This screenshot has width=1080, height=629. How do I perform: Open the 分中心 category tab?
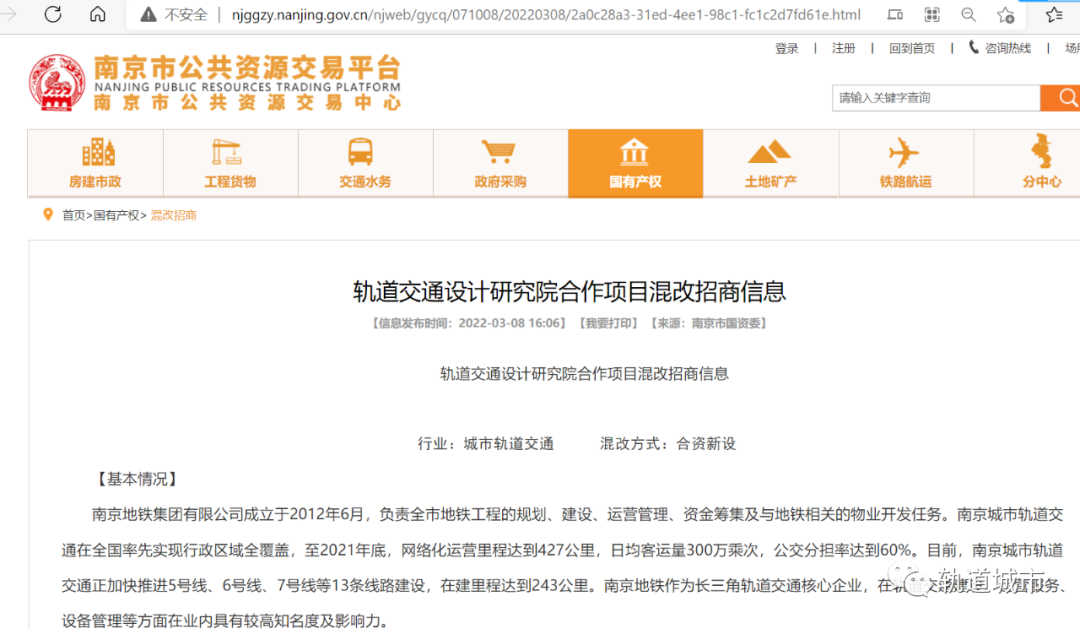click(1027, 163)
